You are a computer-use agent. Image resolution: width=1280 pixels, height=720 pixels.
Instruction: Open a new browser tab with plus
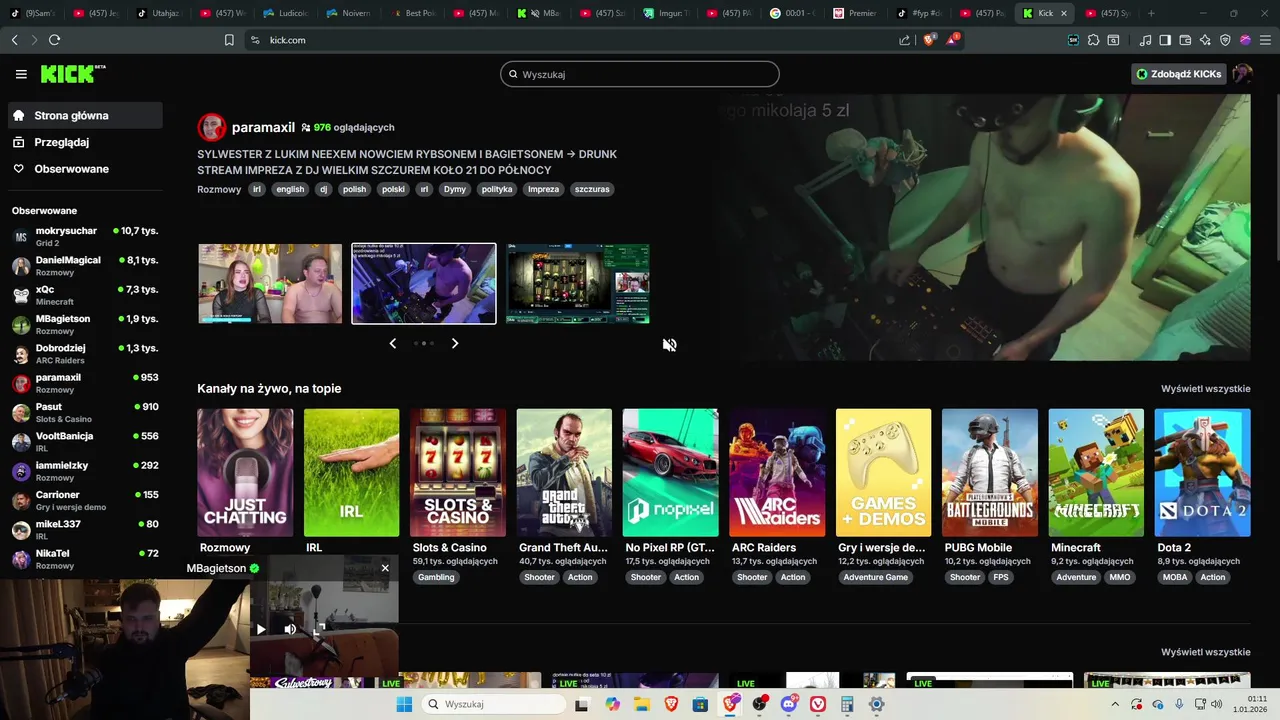[1151, 13]
